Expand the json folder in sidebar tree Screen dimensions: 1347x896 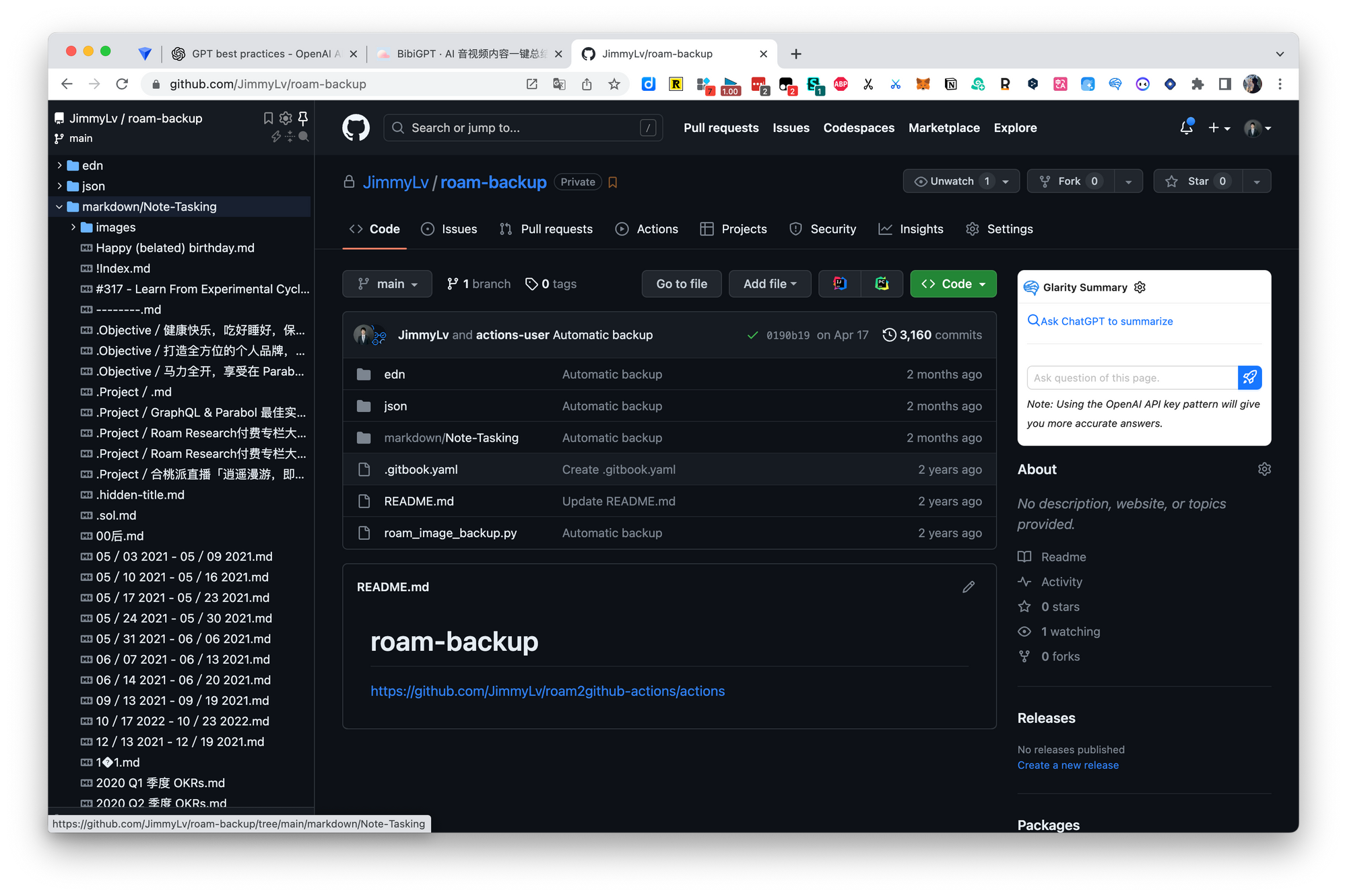(x=60, y=186)
